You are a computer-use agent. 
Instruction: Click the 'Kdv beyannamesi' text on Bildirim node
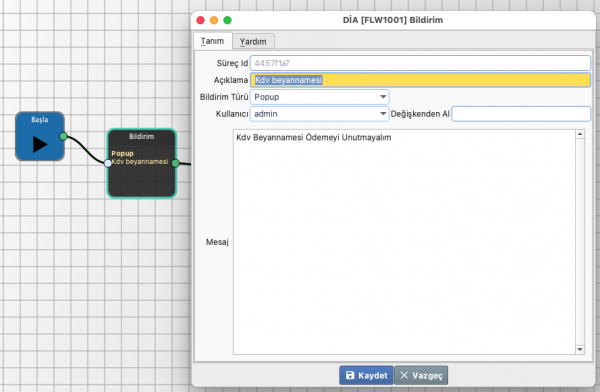140,162
